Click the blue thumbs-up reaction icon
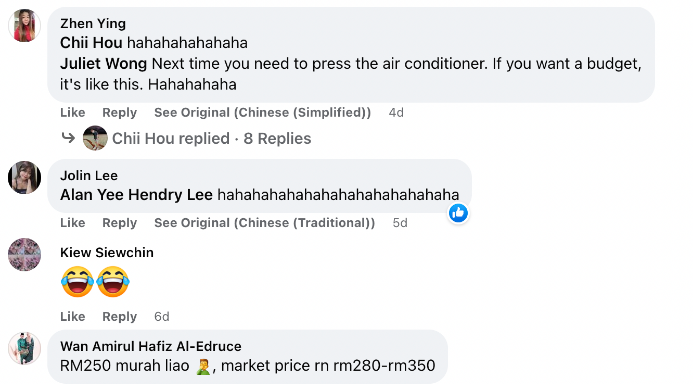This screenshot has width=693, height=384. tap(458, 213)
